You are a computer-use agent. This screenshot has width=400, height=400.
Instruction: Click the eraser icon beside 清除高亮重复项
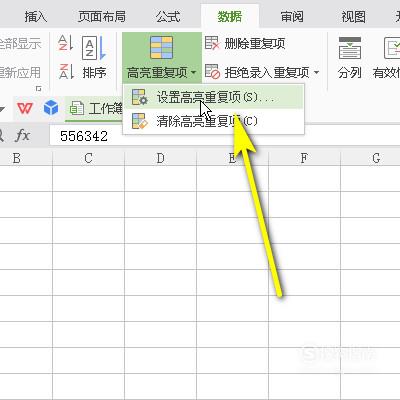[x=139, y=121]
